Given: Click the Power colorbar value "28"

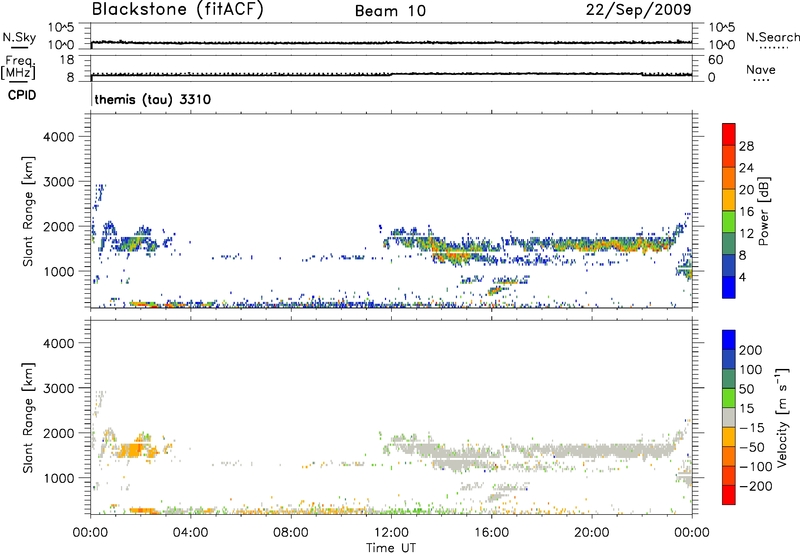Looking at the screenshot, I should click(746, 146).
